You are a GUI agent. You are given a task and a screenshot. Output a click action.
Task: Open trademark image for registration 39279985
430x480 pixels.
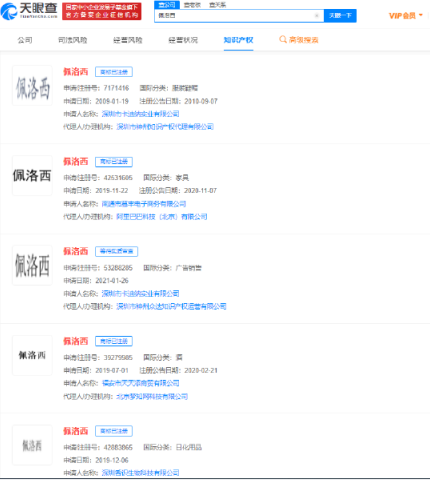click(32, 355)
